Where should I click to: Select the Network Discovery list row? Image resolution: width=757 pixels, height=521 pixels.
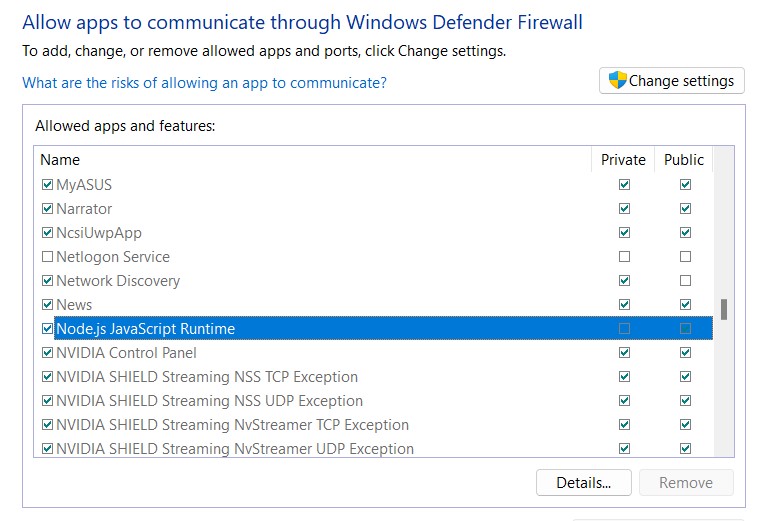pyautogui.click(x=118, y=281)
